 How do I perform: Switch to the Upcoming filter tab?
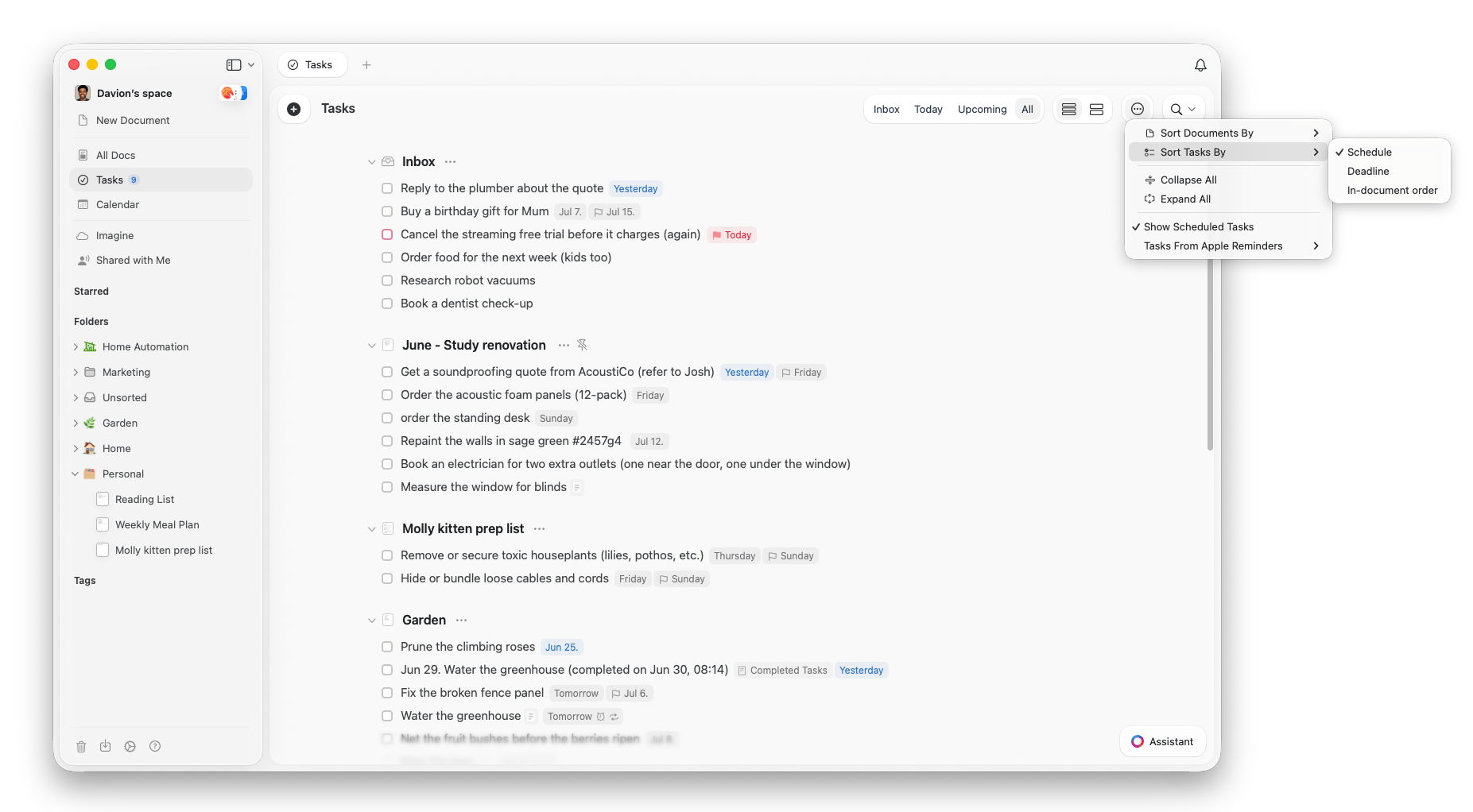pos(982,109)
